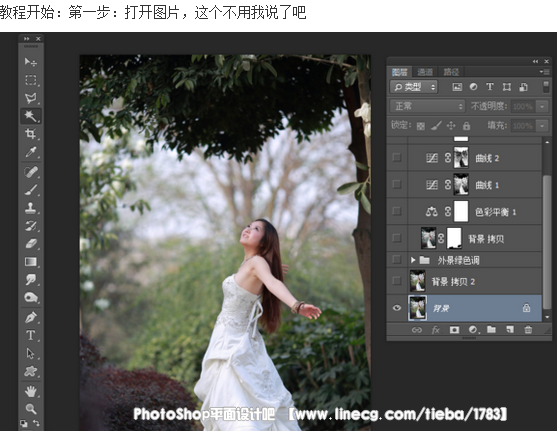
Task: Open the layers panel options menu
Action: pos(544,71)
